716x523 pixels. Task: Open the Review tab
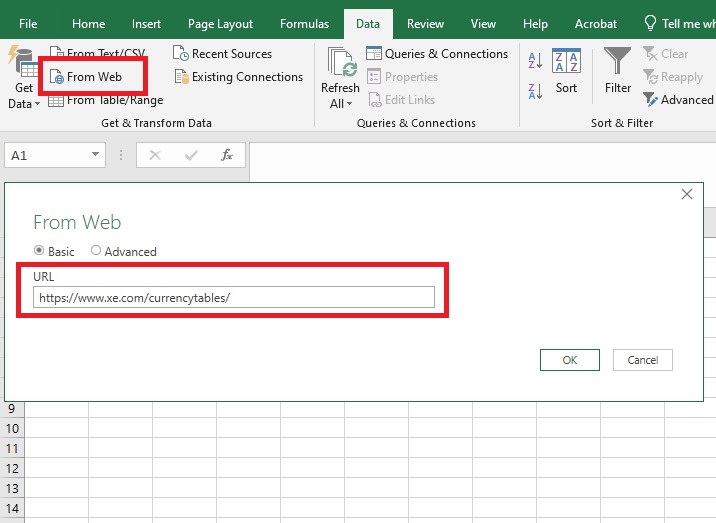425,24
